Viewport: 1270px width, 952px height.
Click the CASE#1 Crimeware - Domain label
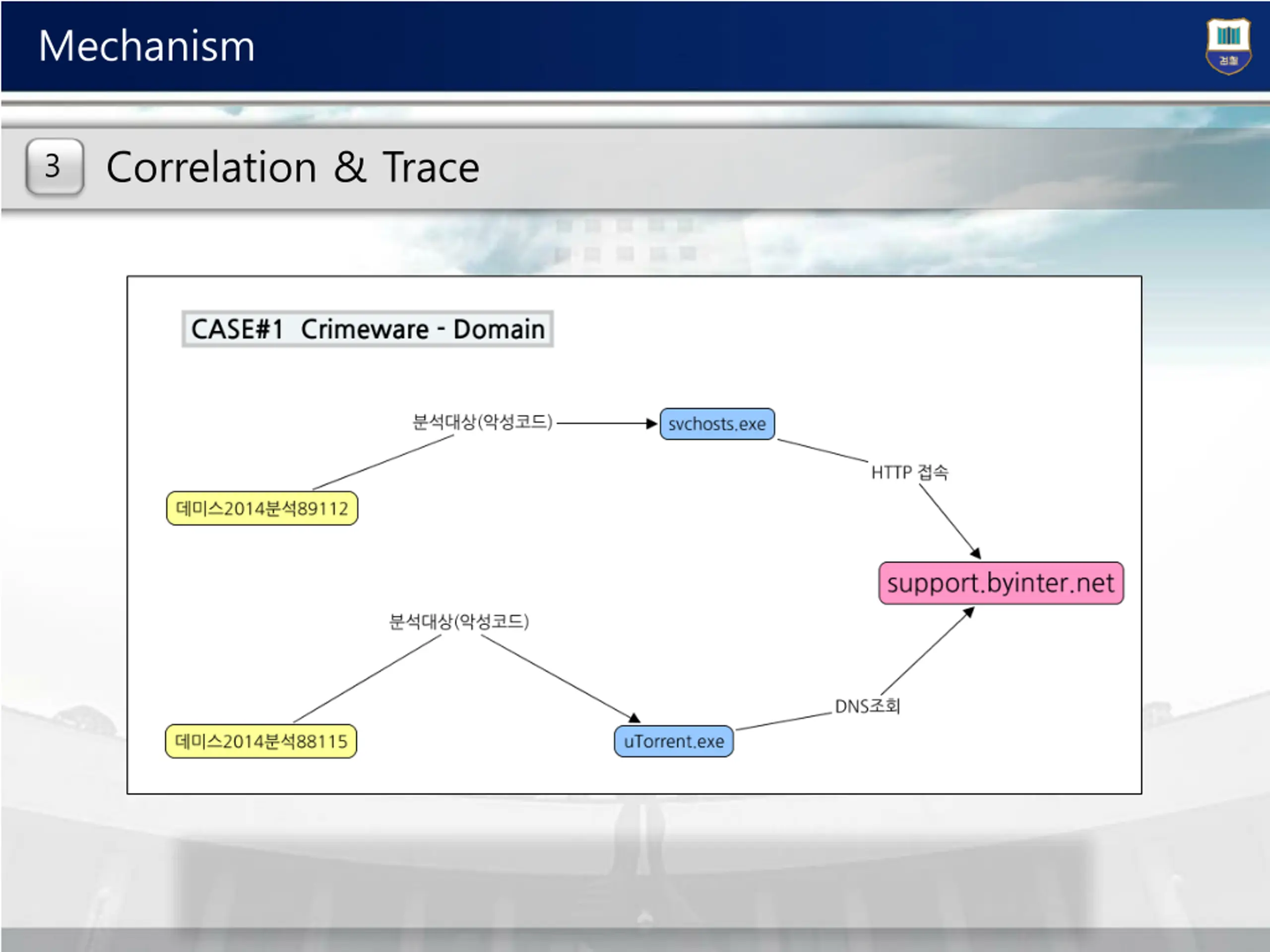[368, 329]
